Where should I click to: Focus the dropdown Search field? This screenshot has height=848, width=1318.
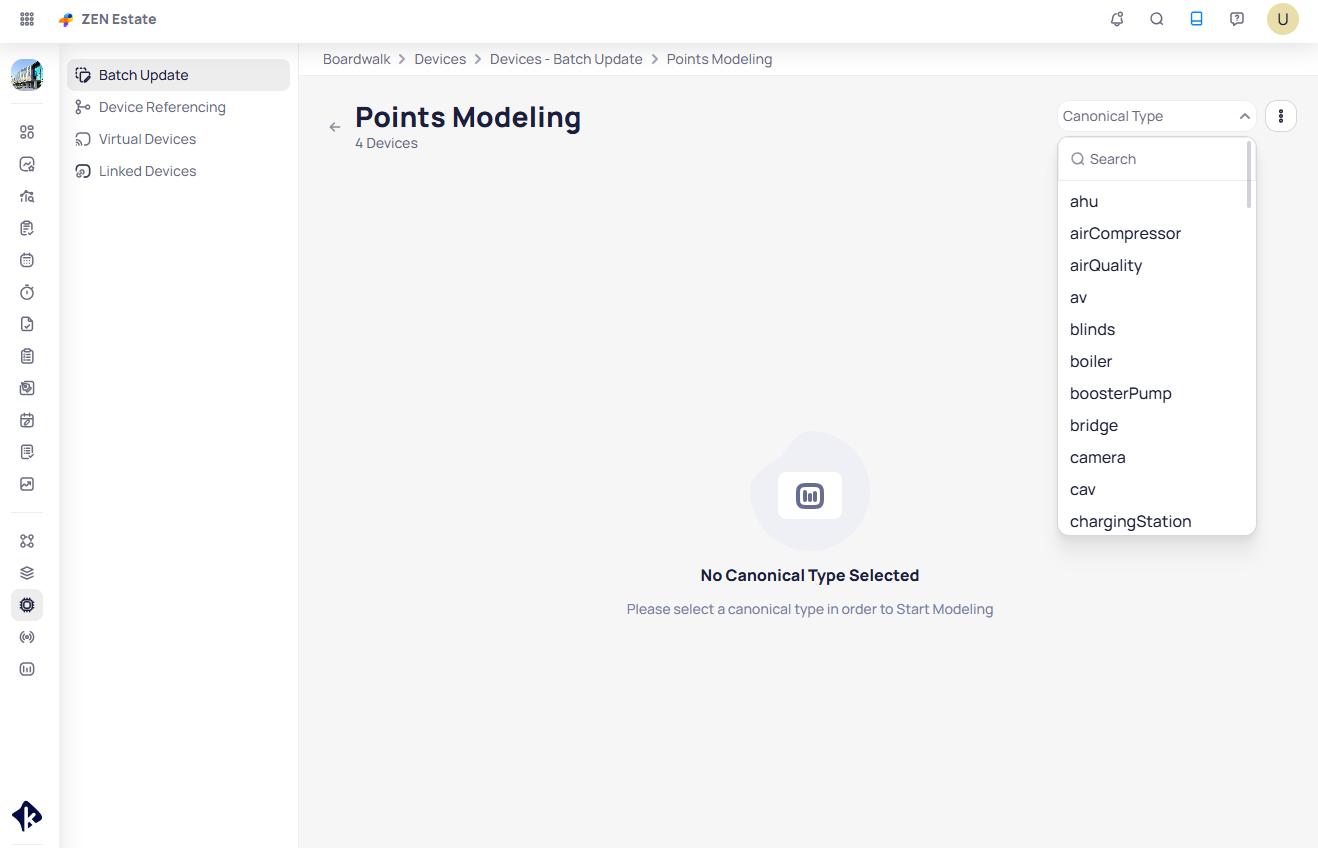tap(1153, 159)
